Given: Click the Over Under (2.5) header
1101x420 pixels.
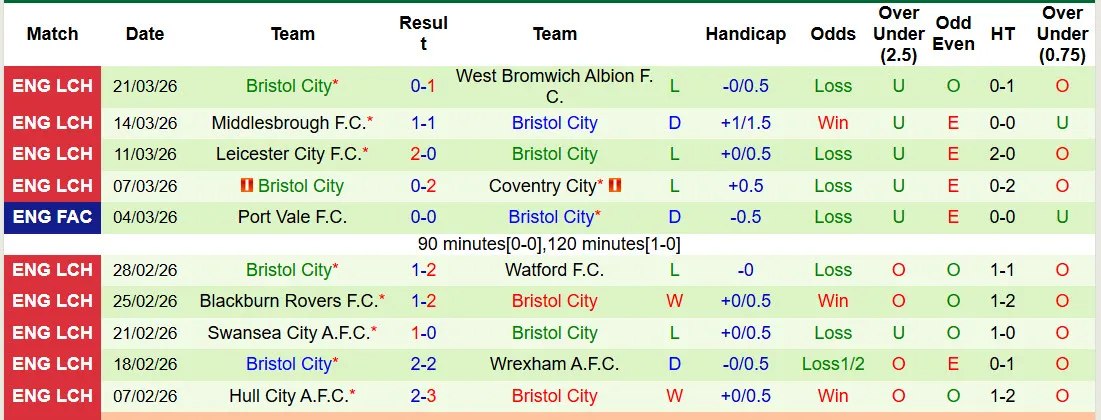Looking at the screenshot, I should [x=898, y=34].
